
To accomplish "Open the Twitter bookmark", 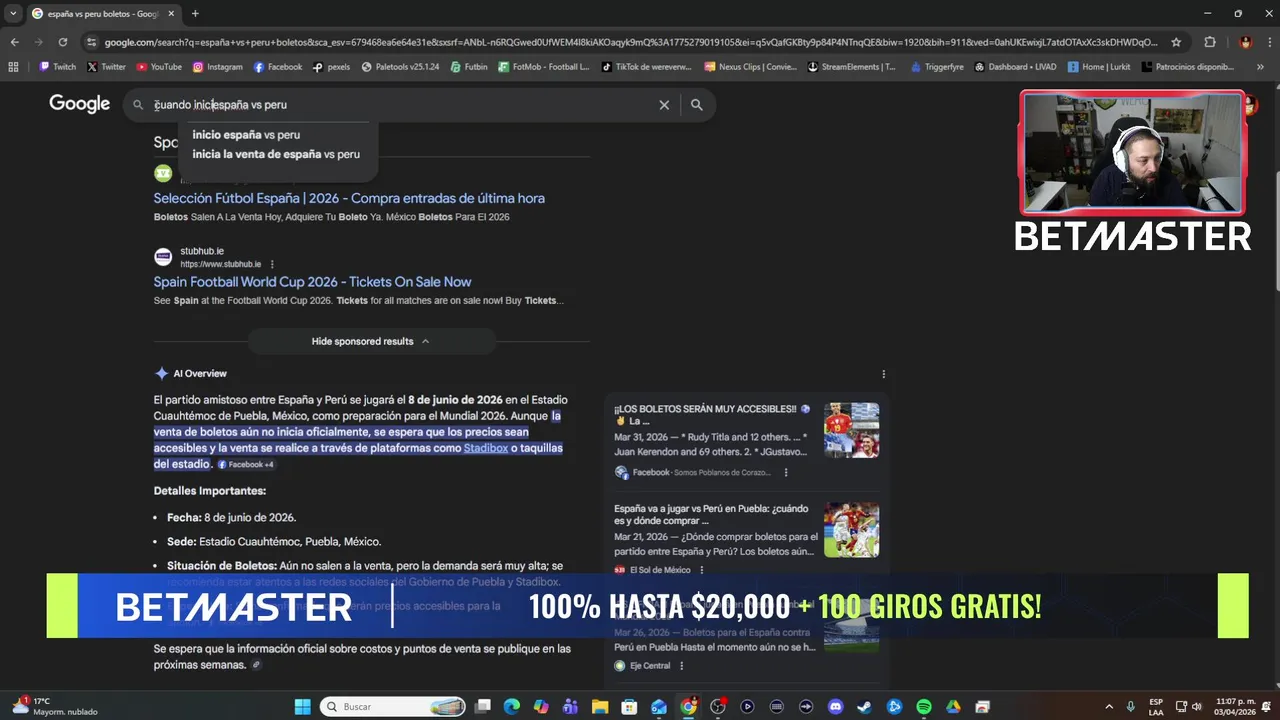I will coord(106,67).
